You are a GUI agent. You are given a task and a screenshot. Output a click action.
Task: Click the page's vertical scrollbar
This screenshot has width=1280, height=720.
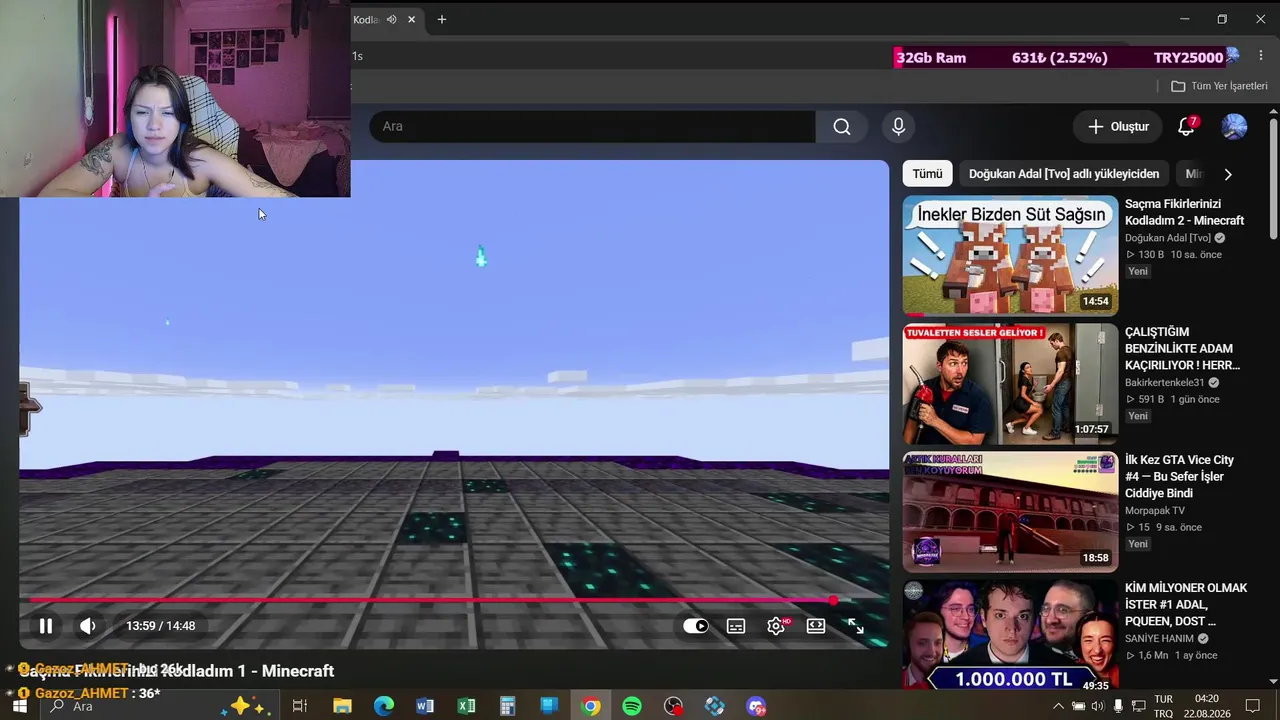click(1273, 180)
